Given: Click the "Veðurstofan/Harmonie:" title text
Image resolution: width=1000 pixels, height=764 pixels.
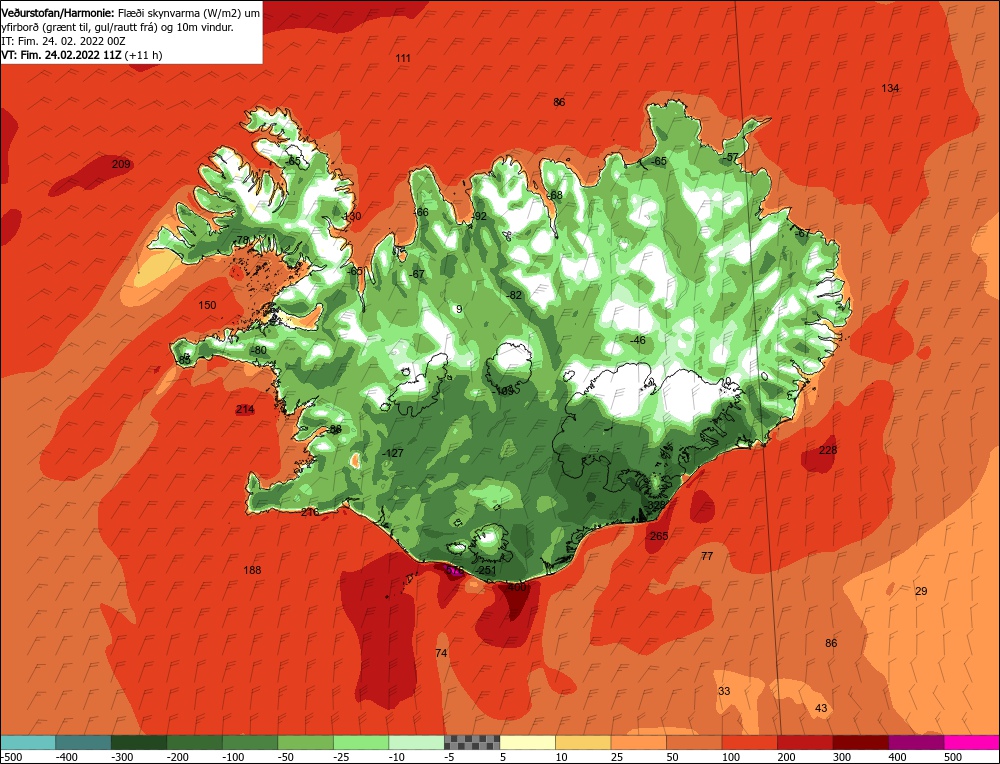Looking at the screenshot, I should coord(59,13).
